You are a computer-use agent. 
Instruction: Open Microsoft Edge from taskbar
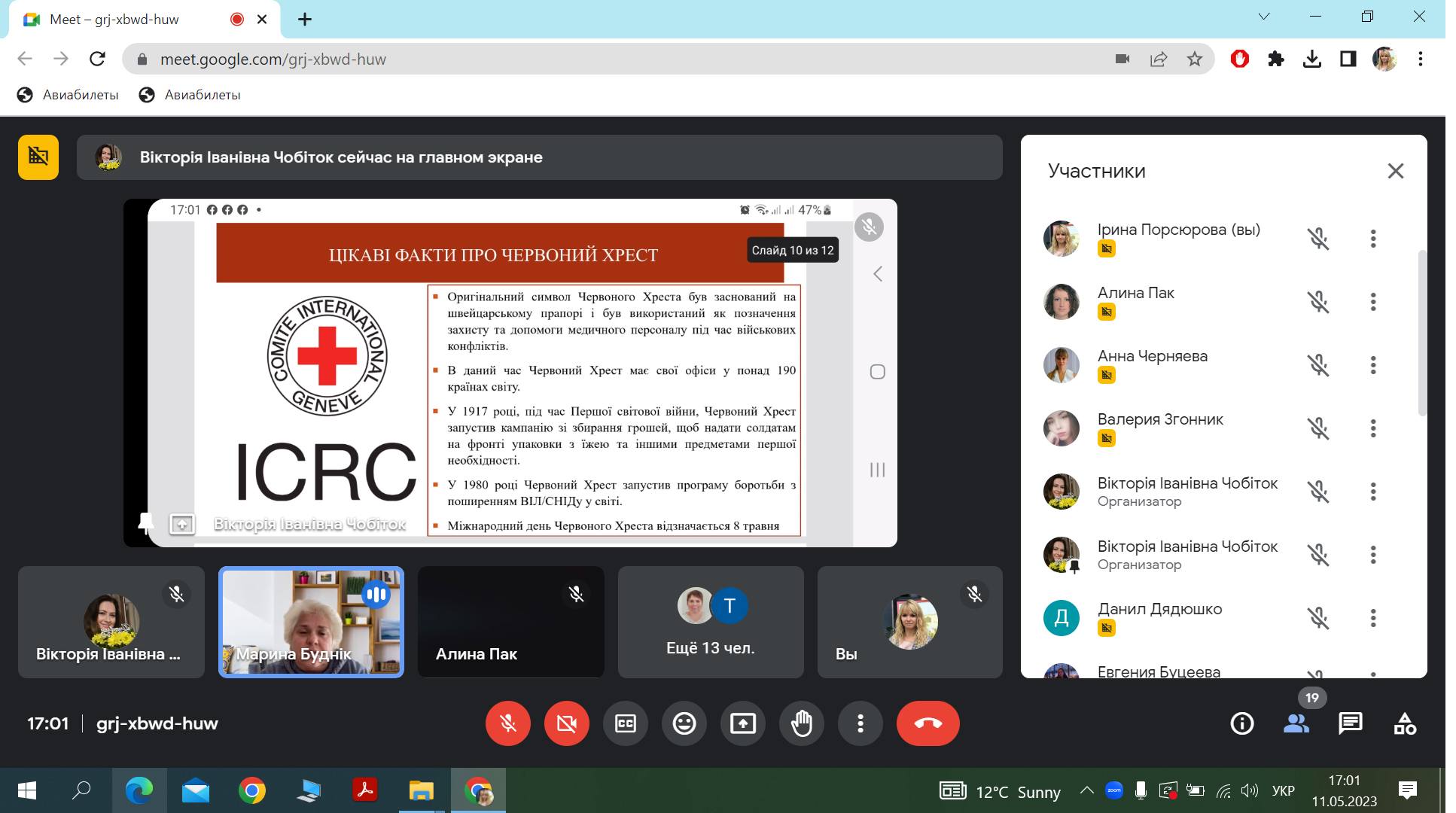tap(139, 790)
